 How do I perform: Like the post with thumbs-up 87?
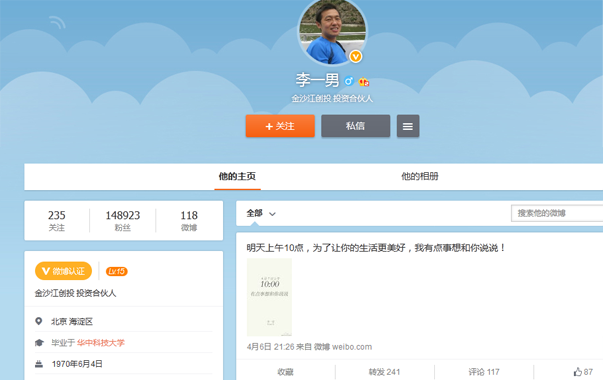point(583,372)
